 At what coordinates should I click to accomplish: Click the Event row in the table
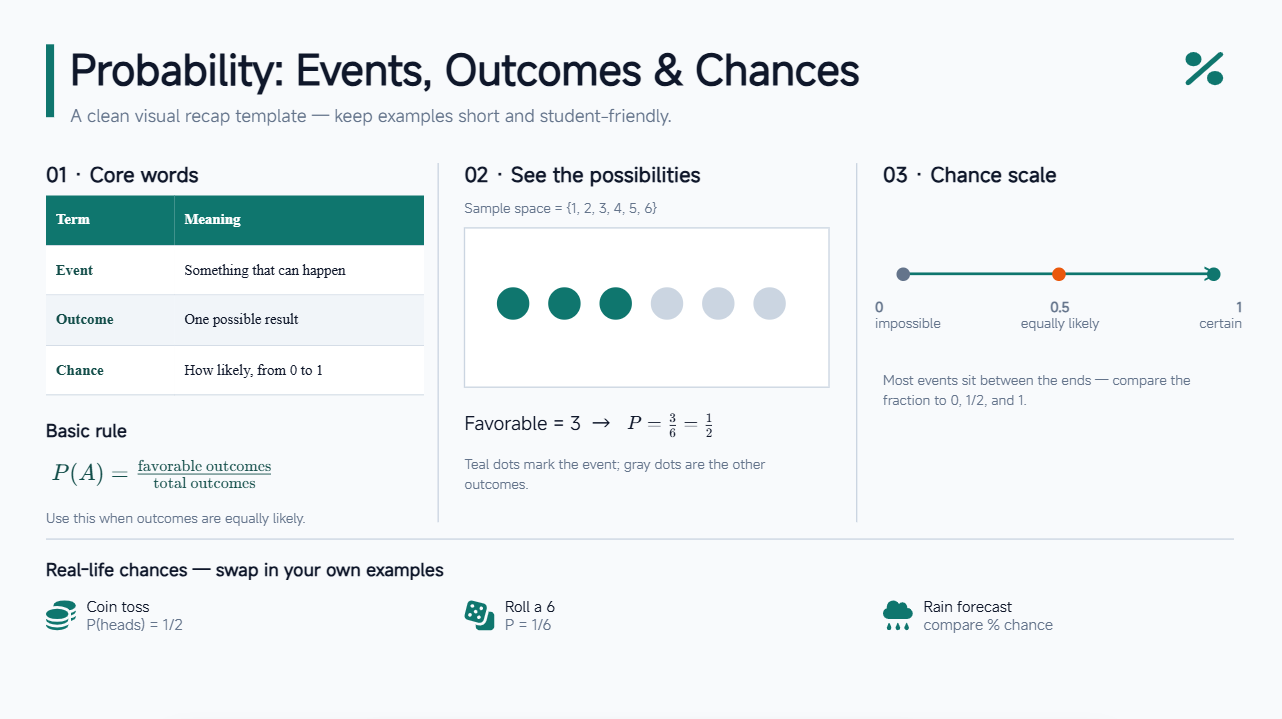tap(235, 270)
